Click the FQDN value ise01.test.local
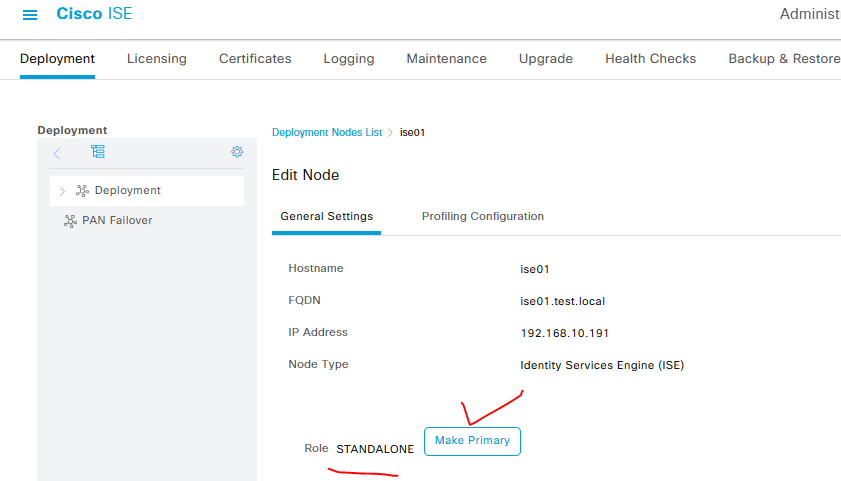The width and height of the screenshot is (841, 481). pyautogui.click(x=562, y=301)
